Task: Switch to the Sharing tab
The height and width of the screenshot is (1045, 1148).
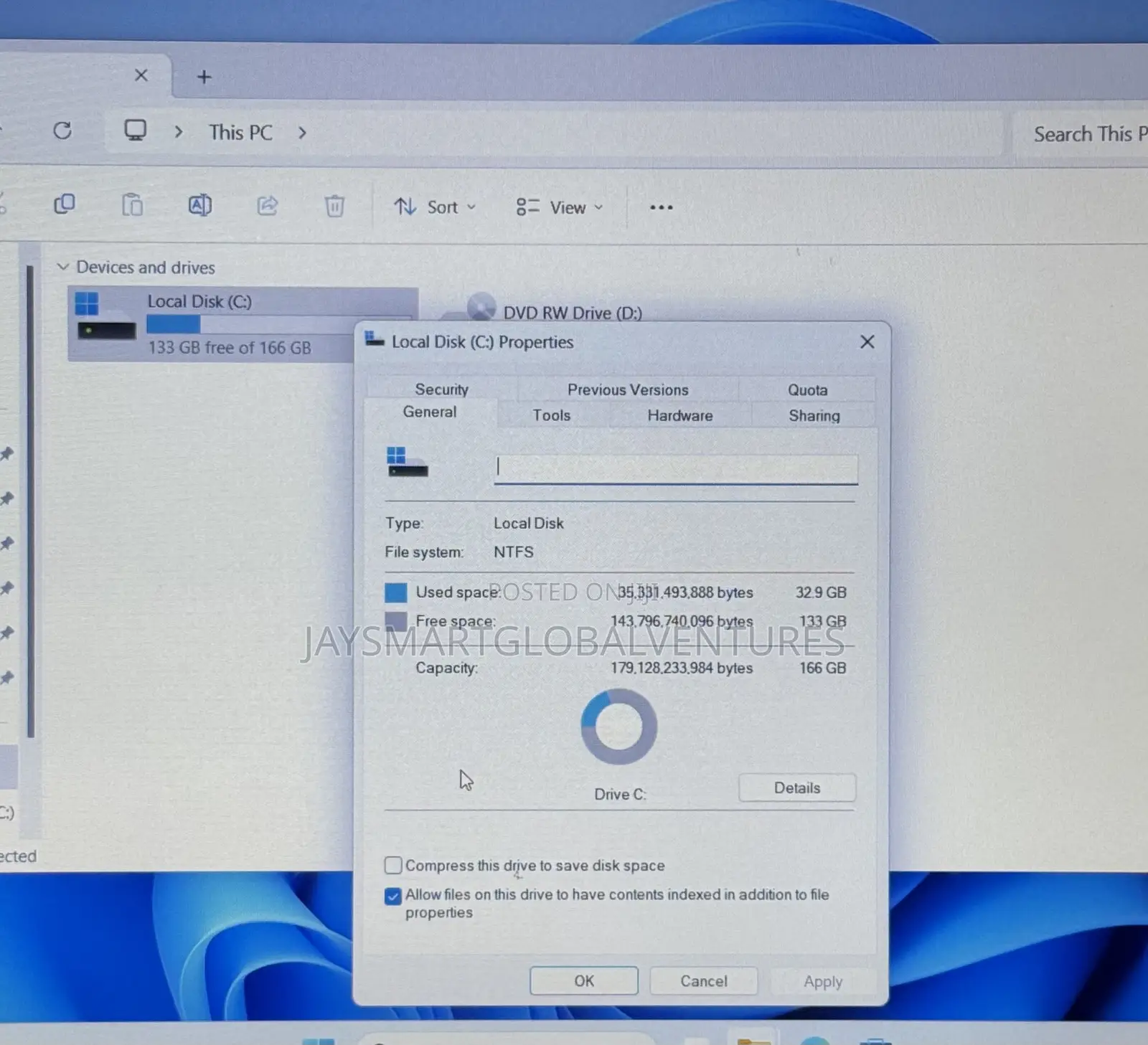Action: click(x=814, y=416)
